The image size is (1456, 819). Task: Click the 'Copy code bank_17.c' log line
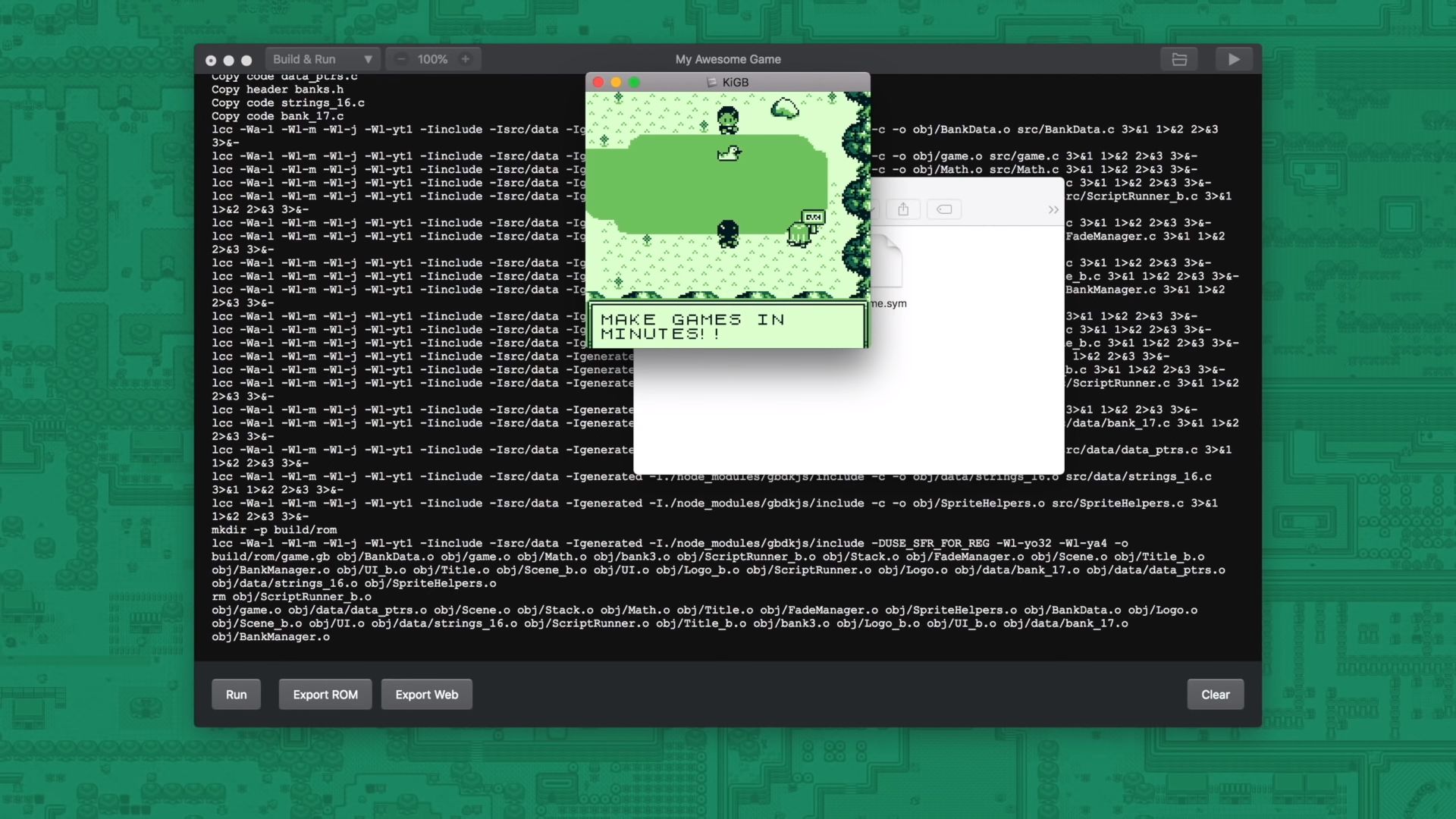[x=278, y=116]
